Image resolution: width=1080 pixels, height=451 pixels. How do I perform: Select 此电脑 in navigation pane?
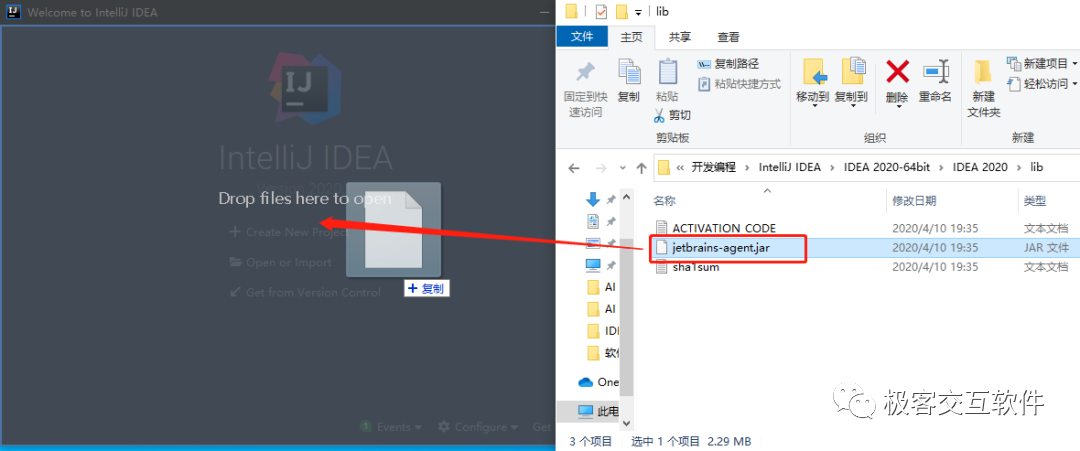click(598, 411)
